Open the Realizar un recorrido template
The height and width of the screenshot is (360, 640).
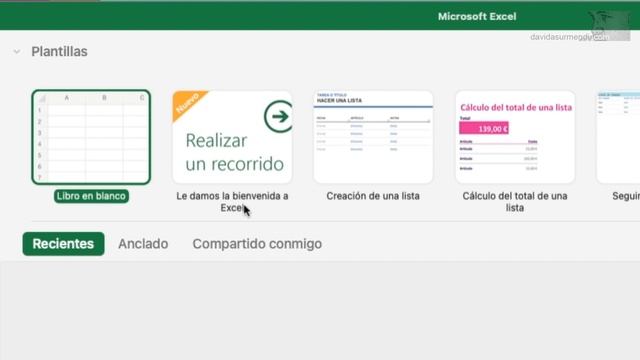pos(232,137)
